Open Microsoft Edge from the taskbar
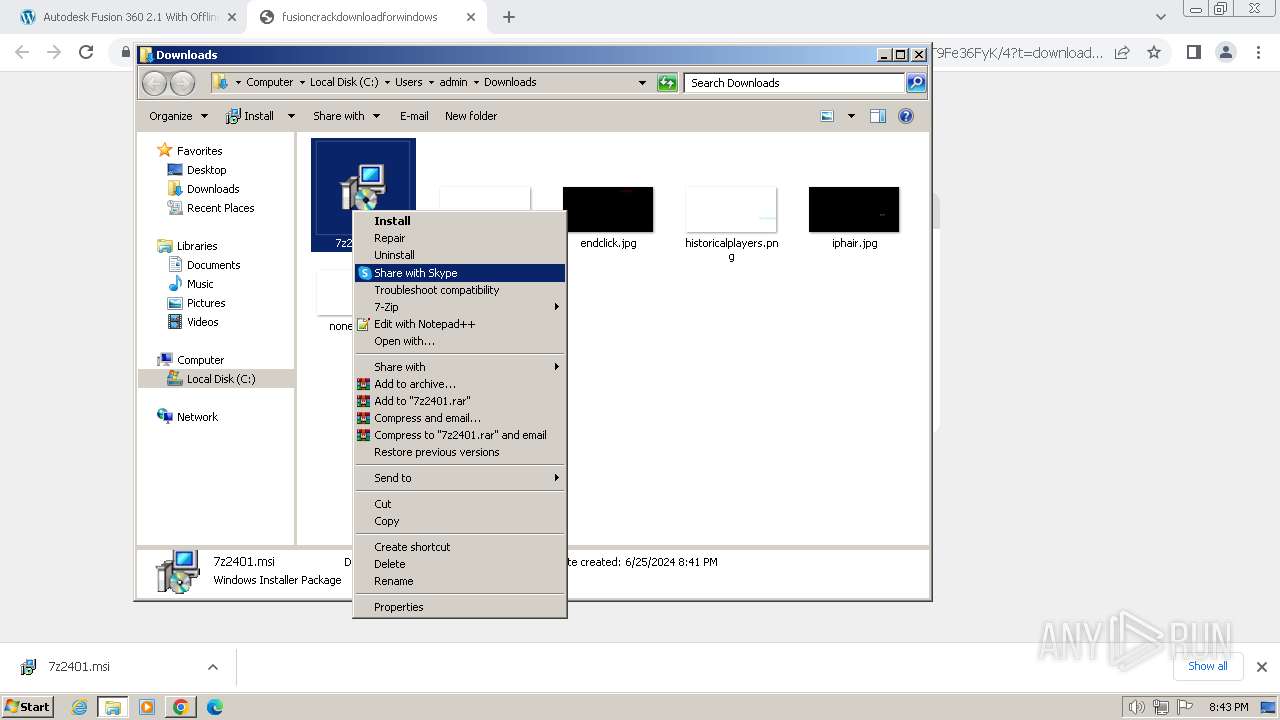 point(214,707)
